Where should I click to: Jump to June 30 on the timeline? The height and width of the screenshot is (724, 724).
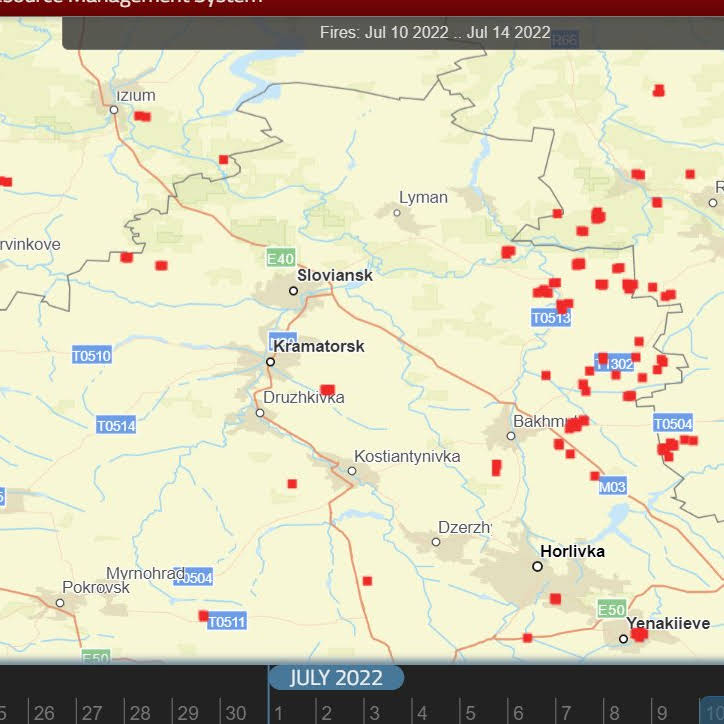pyautogui.click(x=236, y=712)
